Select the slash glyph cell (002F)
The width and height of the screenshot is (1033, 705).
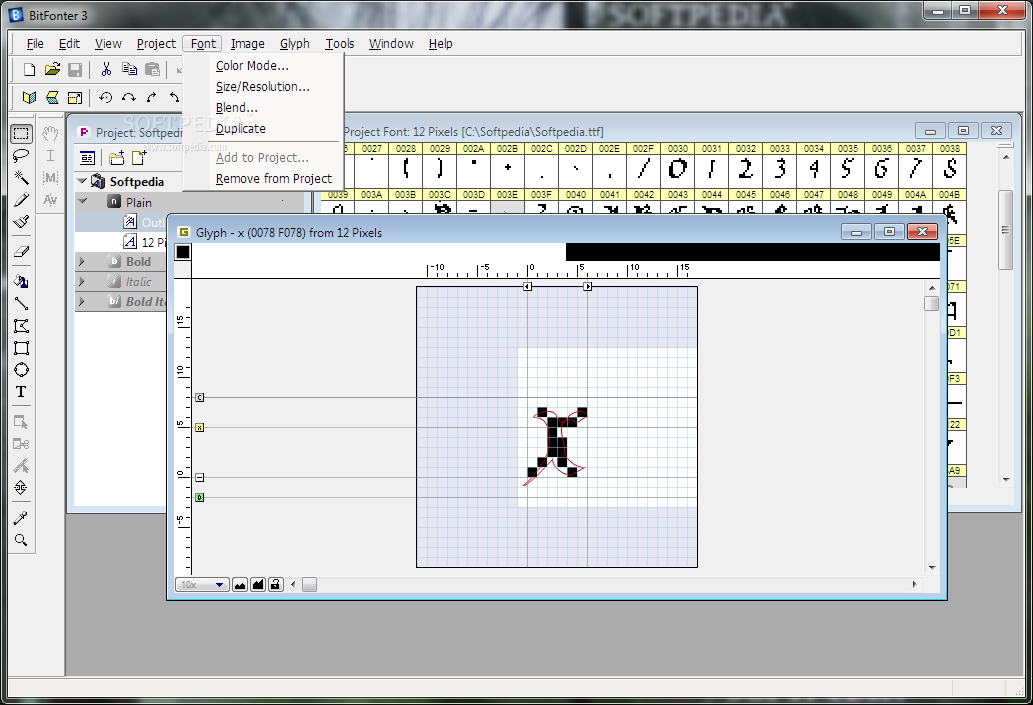point(644,166)
